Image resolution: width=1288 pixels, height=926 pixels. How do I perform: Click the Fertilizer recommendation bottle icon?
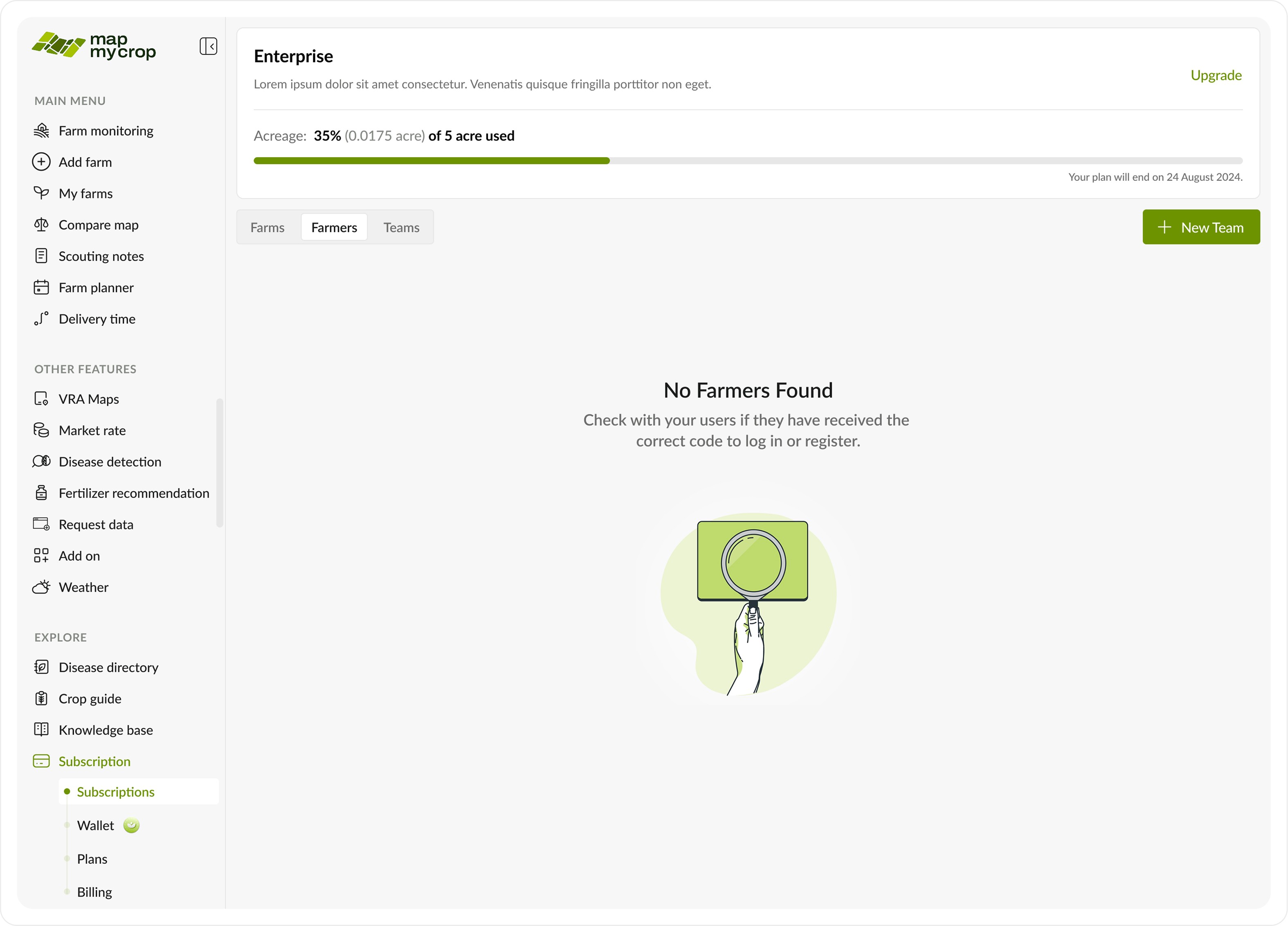(x=41, y=493)
